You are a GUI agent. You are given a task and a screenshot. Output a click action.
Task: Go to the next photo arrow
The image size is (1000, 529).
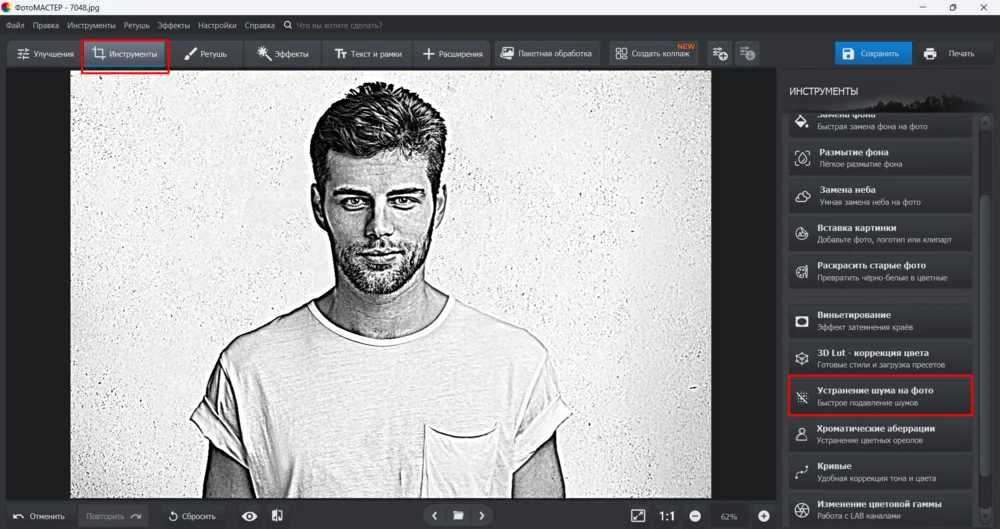(x=482, y=516)
